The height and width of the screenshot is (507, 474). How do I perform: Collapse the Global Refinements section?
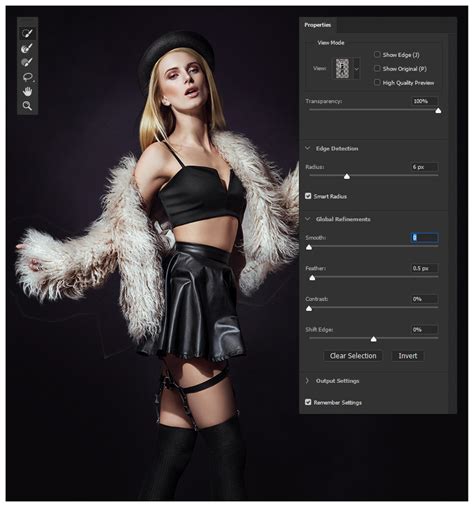308,219
